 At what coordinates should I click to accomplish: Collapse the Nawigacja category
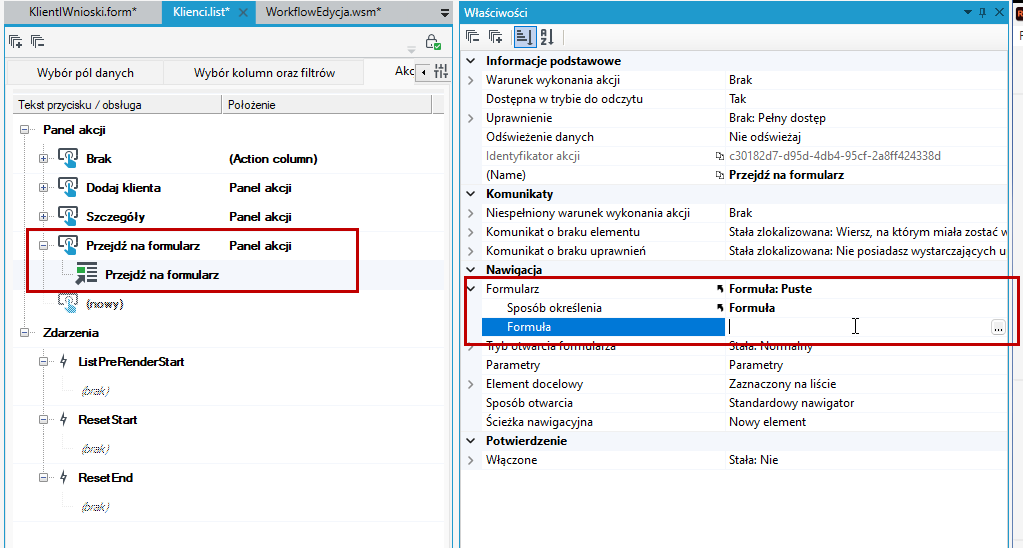pyautogui.click(x=471, y=269)
